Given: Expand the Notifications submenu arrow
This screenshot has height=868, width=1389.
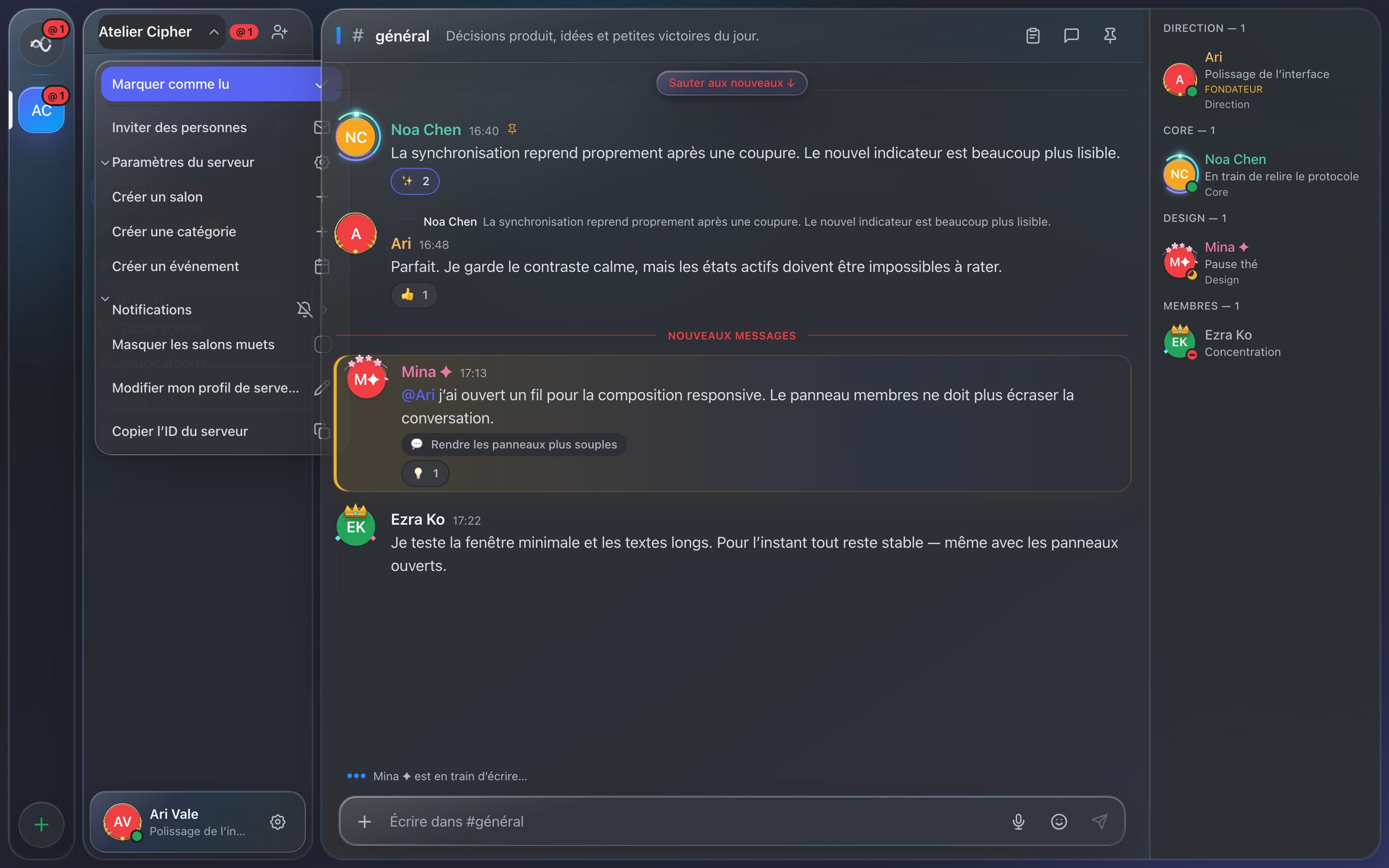Looking at the screenshot, I should [x=325, y=310].
